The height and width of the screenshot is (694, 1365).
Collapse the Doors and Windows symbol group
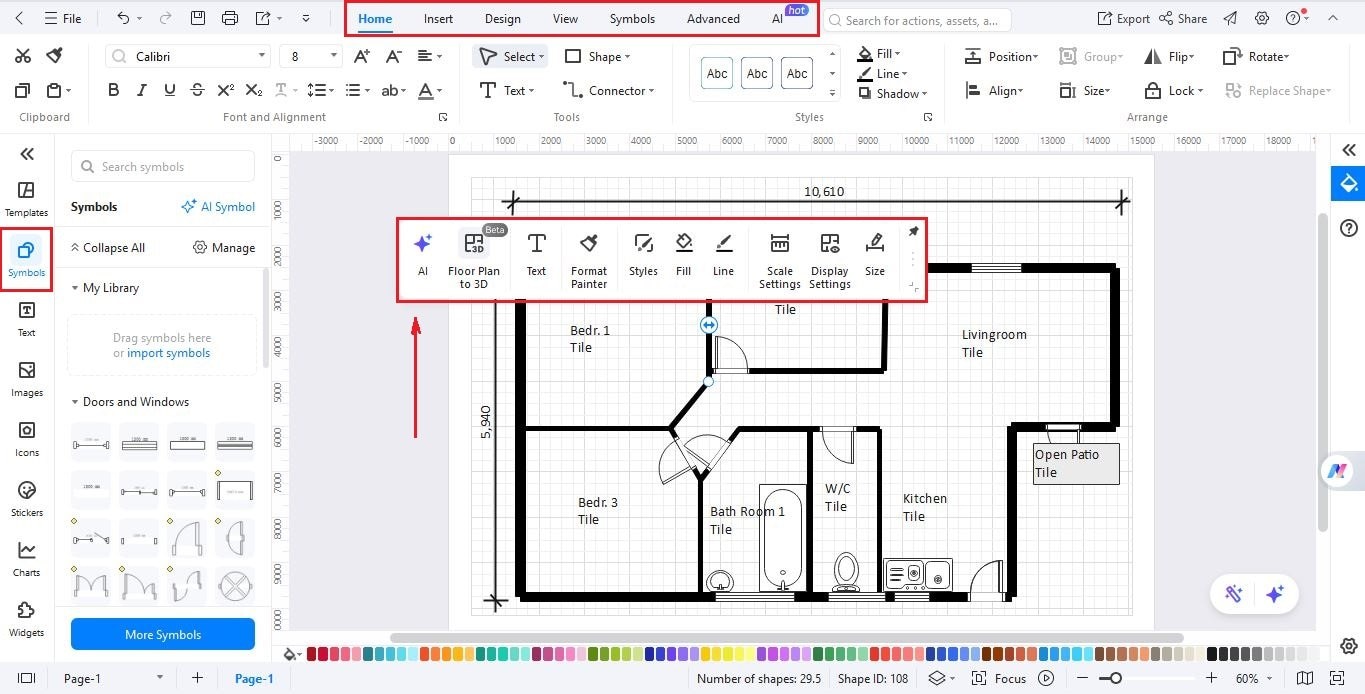pyautogui.click(x=73, y=401)
